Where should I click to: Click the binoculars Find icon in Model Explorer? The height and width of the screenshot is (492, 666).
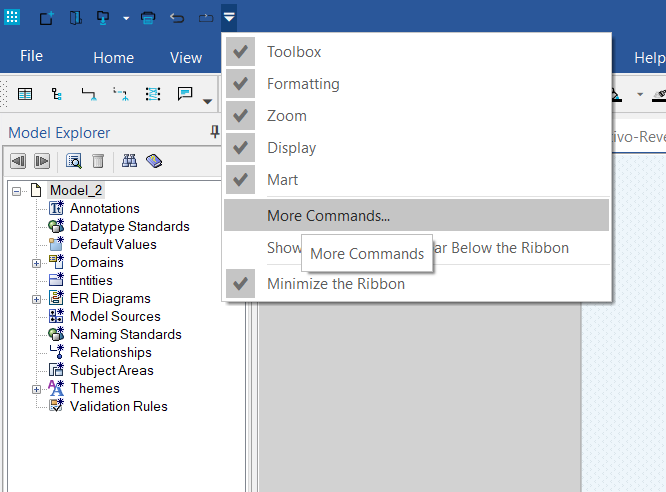pyautogui.click(x=129, y=161)
